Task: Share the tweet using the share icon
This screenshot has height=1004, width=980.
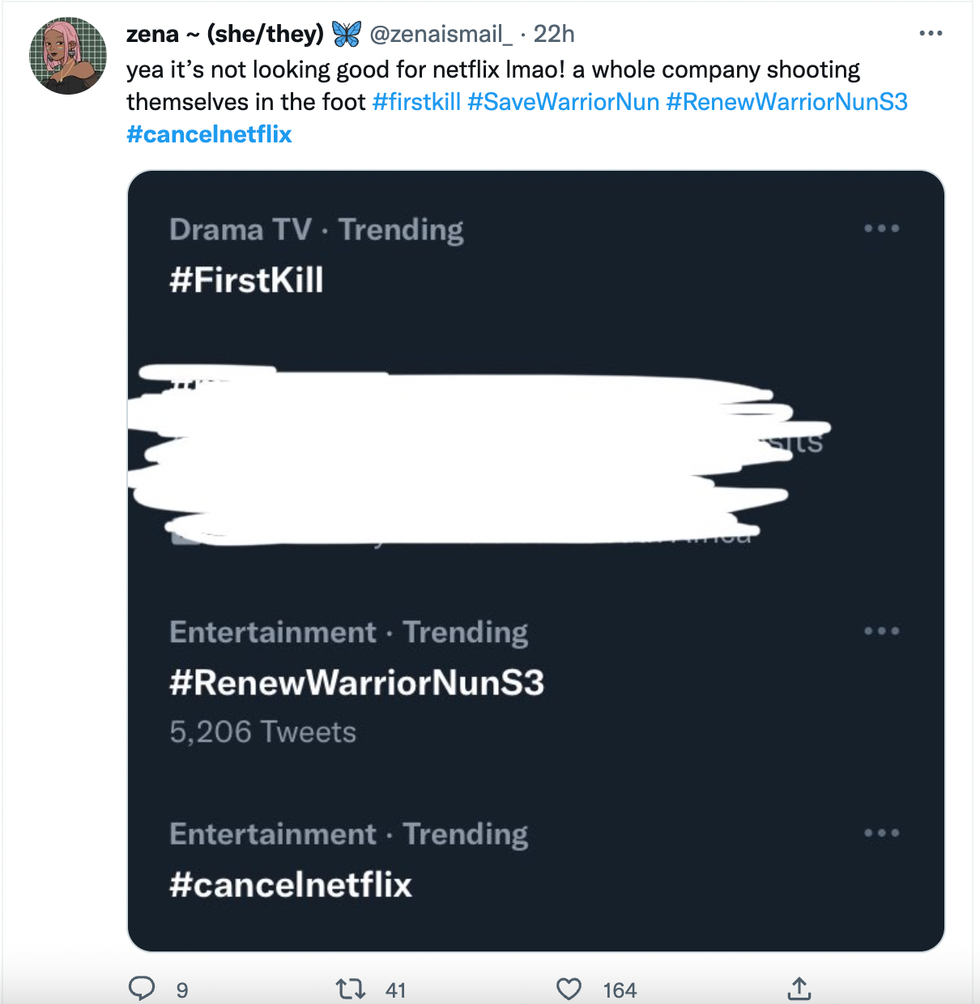Action: [799, 989]
